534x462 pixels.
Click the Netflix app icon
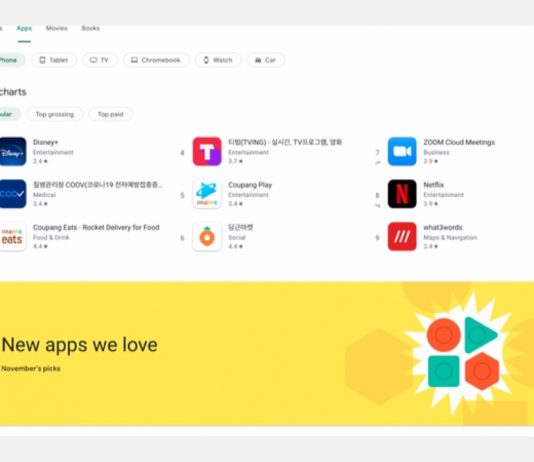[x=402, y=194]
